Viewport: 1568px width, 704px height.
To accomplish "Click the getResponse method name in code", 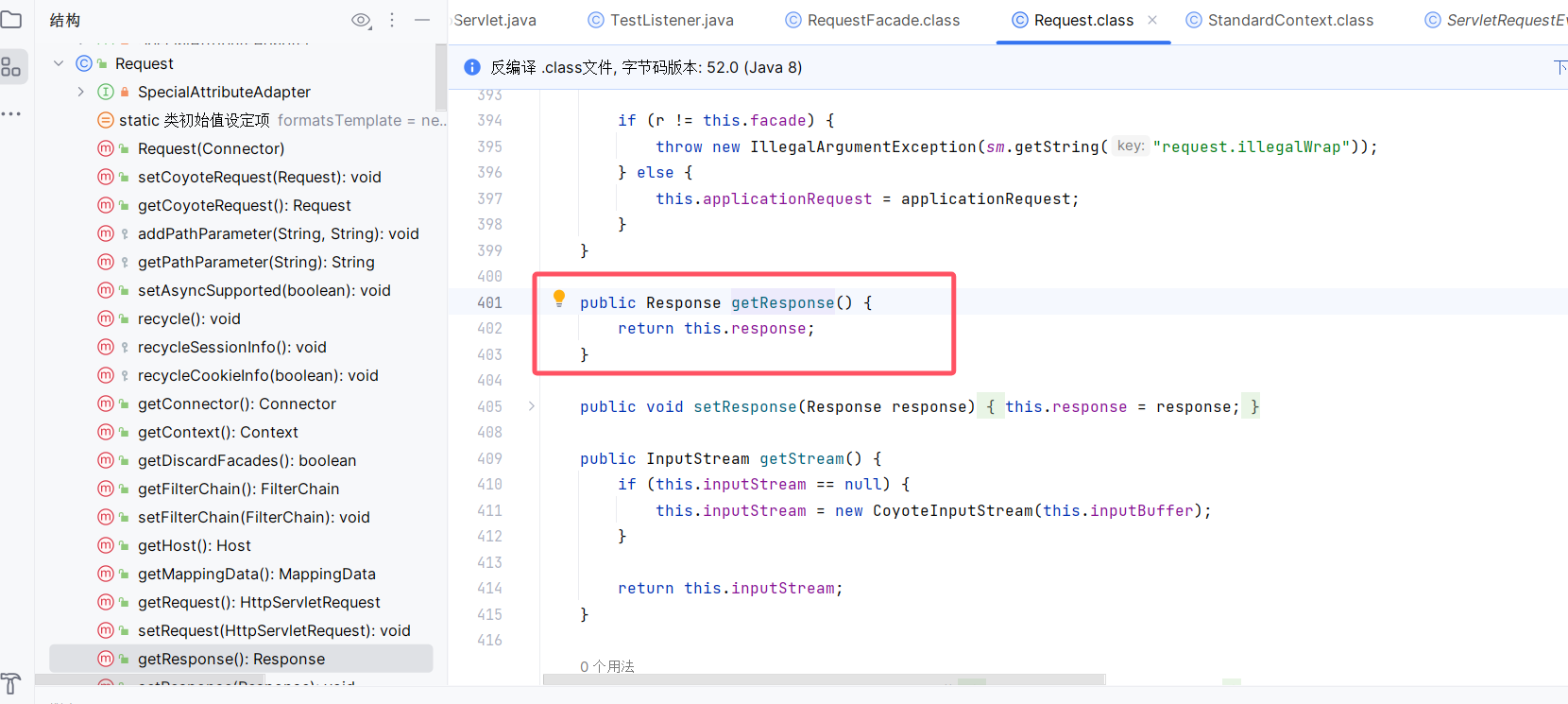I will click(x=783, y=302).
